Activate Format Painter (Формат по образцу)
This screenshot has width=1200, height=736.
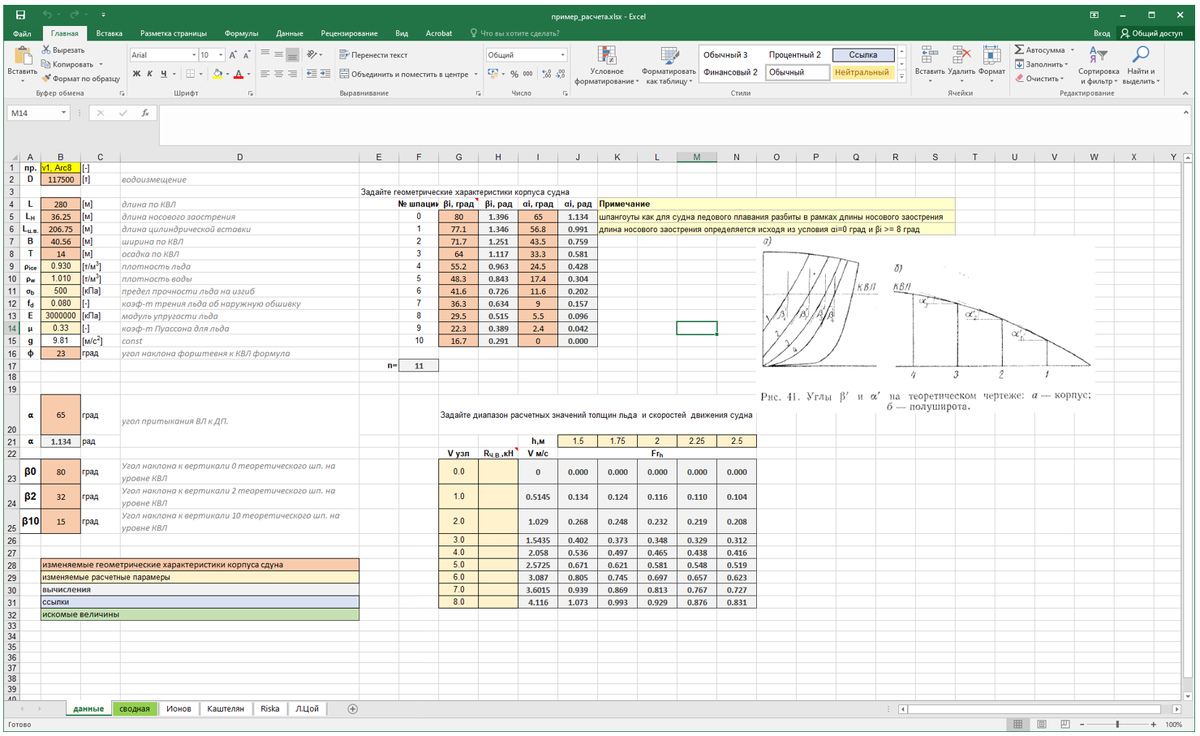pyautogui.click(x=80, y=77)
